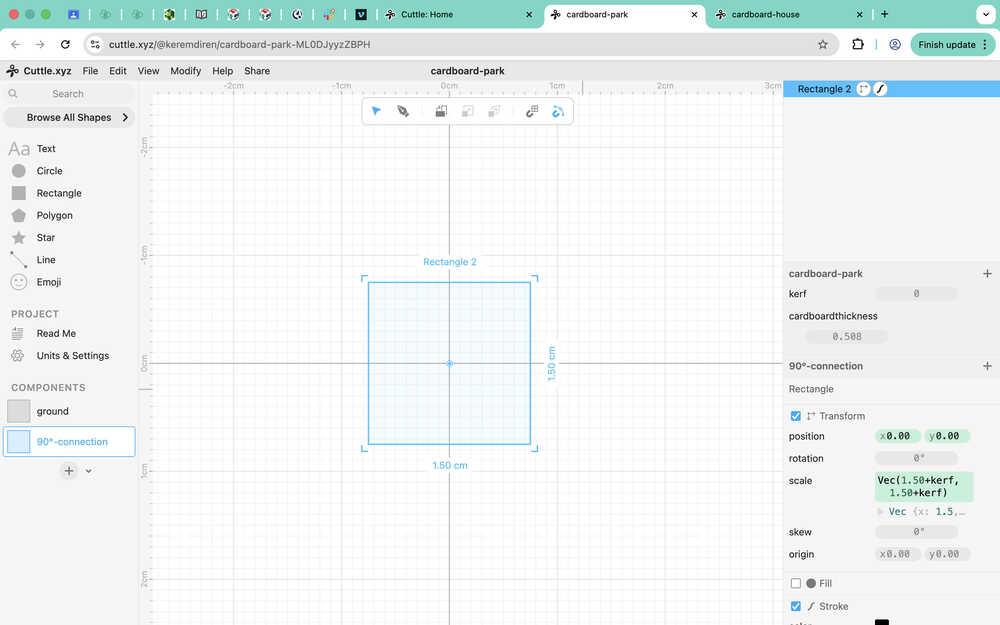Open the View menu
This screenshot has height=625, width=1000.
tap(148, 71)
